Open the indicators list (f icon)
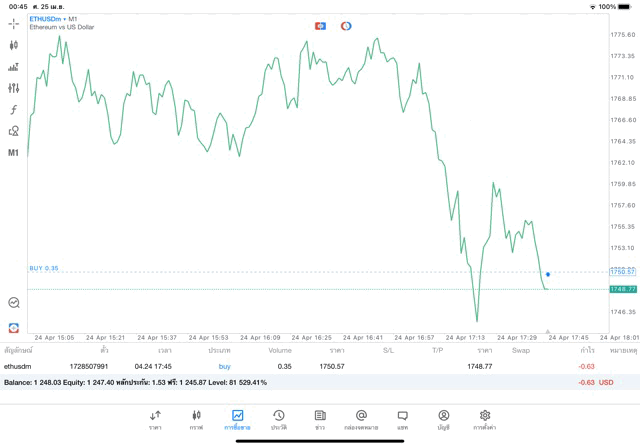Image resolution: width=640 pixels, height=447 pixels. click(x=13, y=109)
